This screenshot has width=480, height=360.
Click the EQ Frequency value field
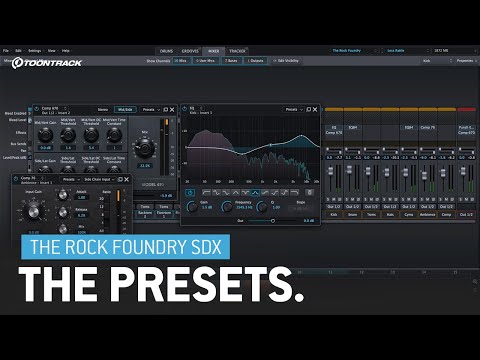244,207
